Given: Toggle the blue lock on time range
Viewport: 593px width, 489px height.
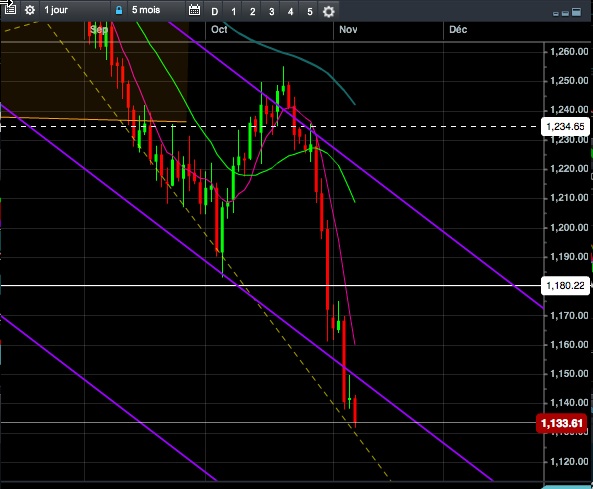Looking at the screenshot, I should (x=119, y=10).
